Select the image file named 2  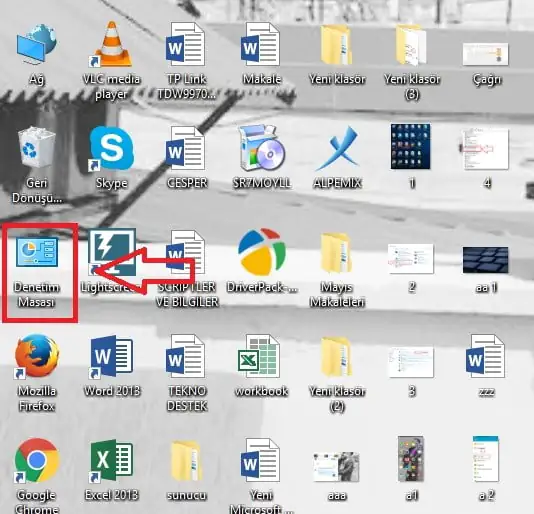point(410,259)
